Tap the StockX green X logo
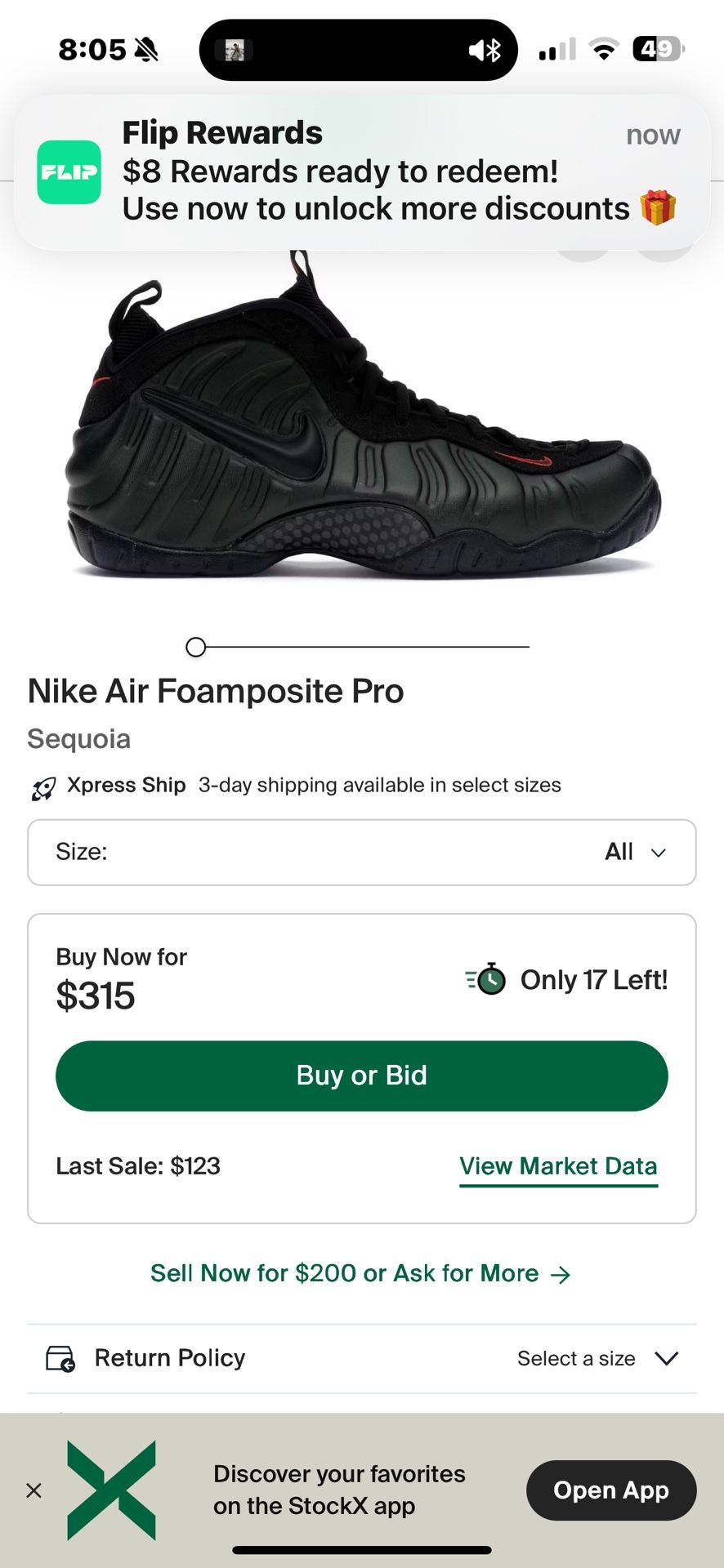 tap(111, 1490)
